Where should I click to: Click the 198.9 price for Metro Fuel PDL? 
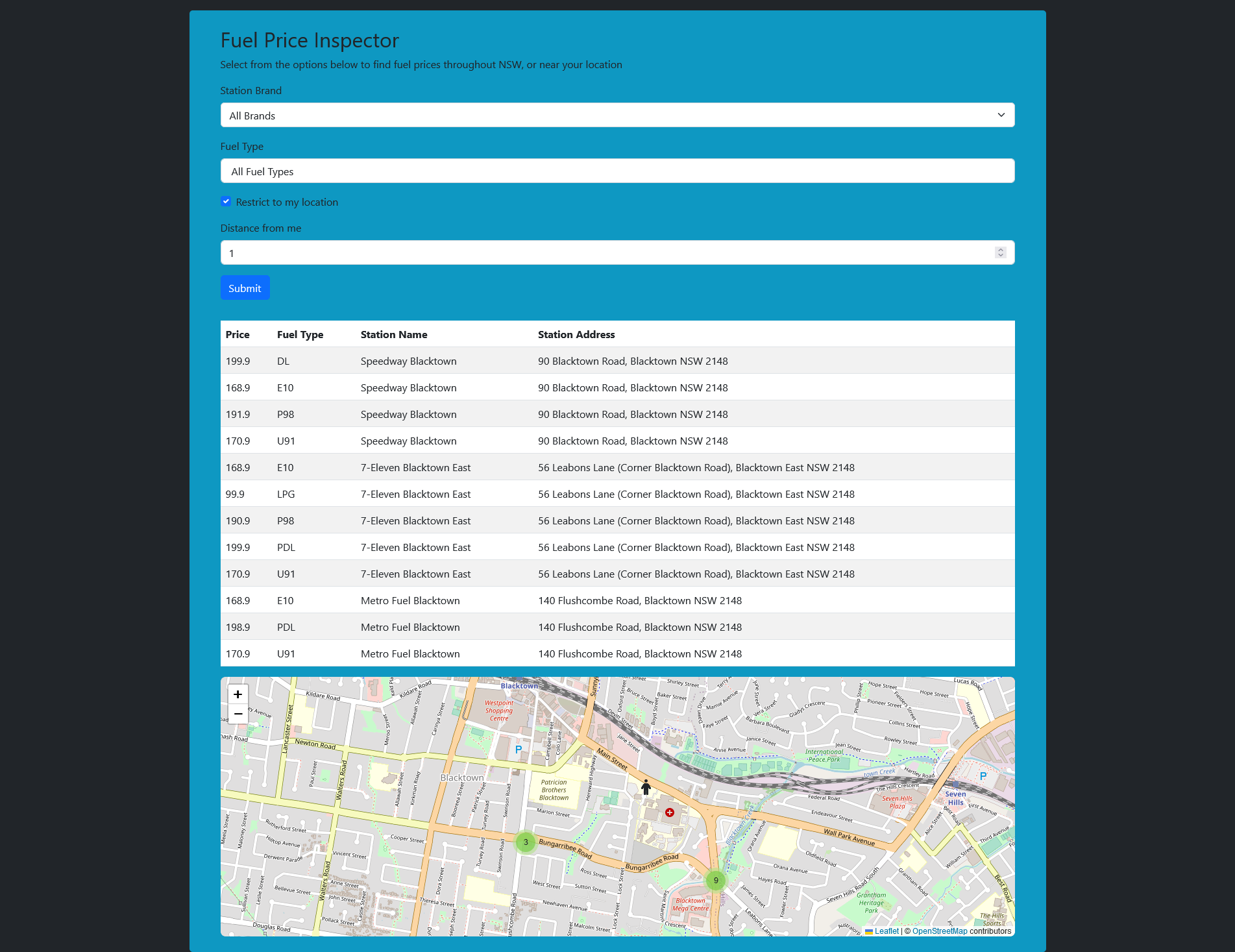[238, 628]
